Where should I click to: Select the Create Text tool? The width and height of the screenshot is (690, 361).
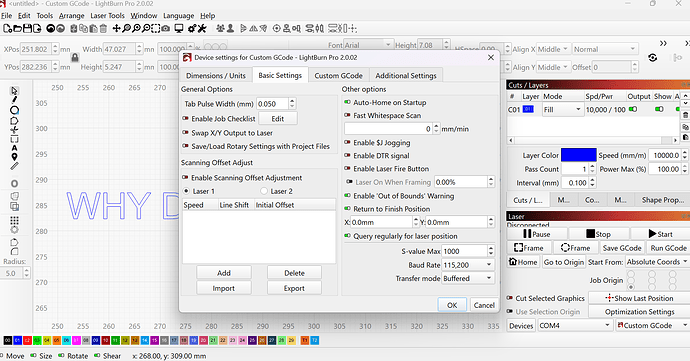click(x=14, y=148)
